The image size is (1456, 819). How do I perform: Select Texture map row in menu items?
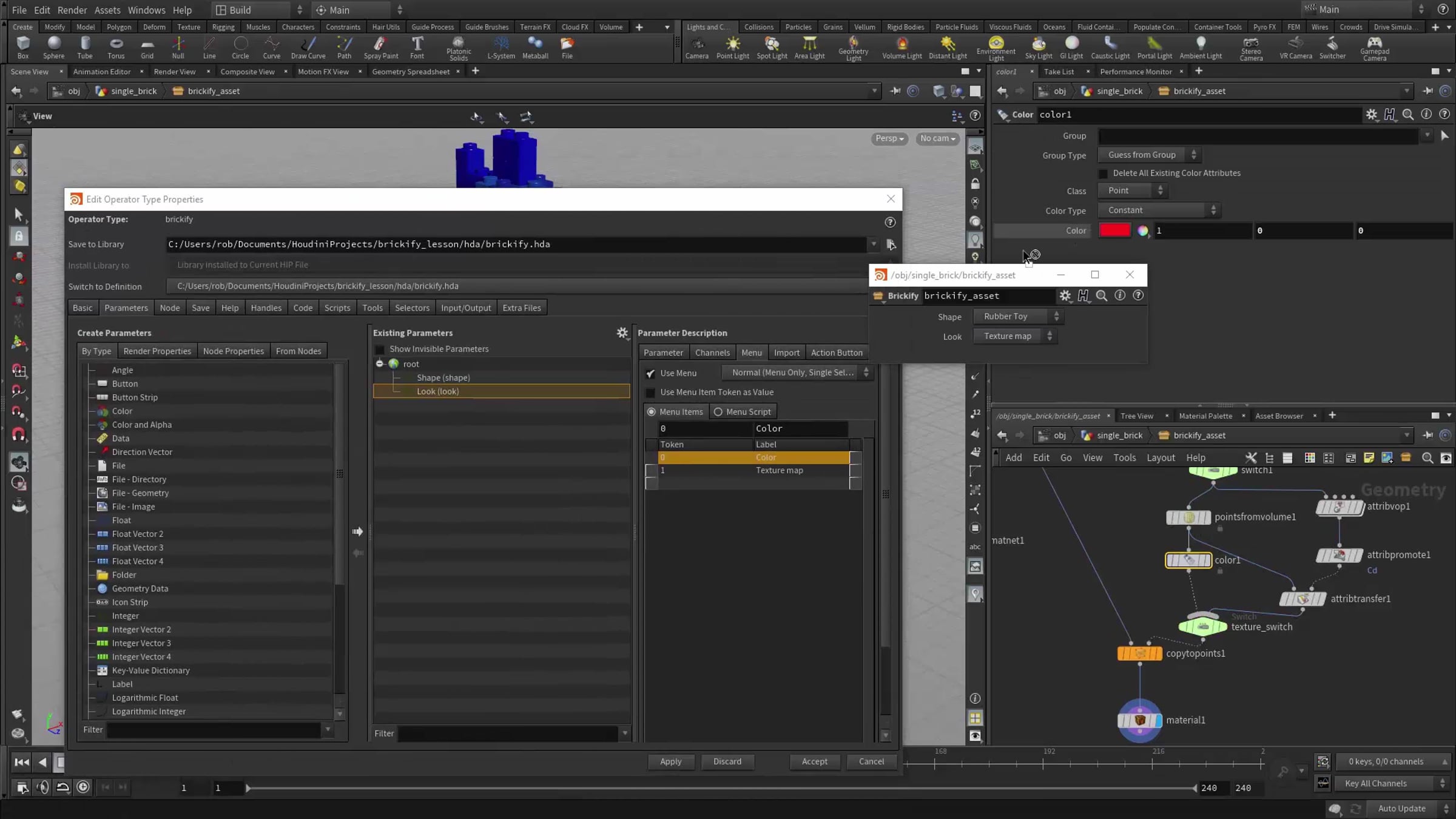click(753, 470)
